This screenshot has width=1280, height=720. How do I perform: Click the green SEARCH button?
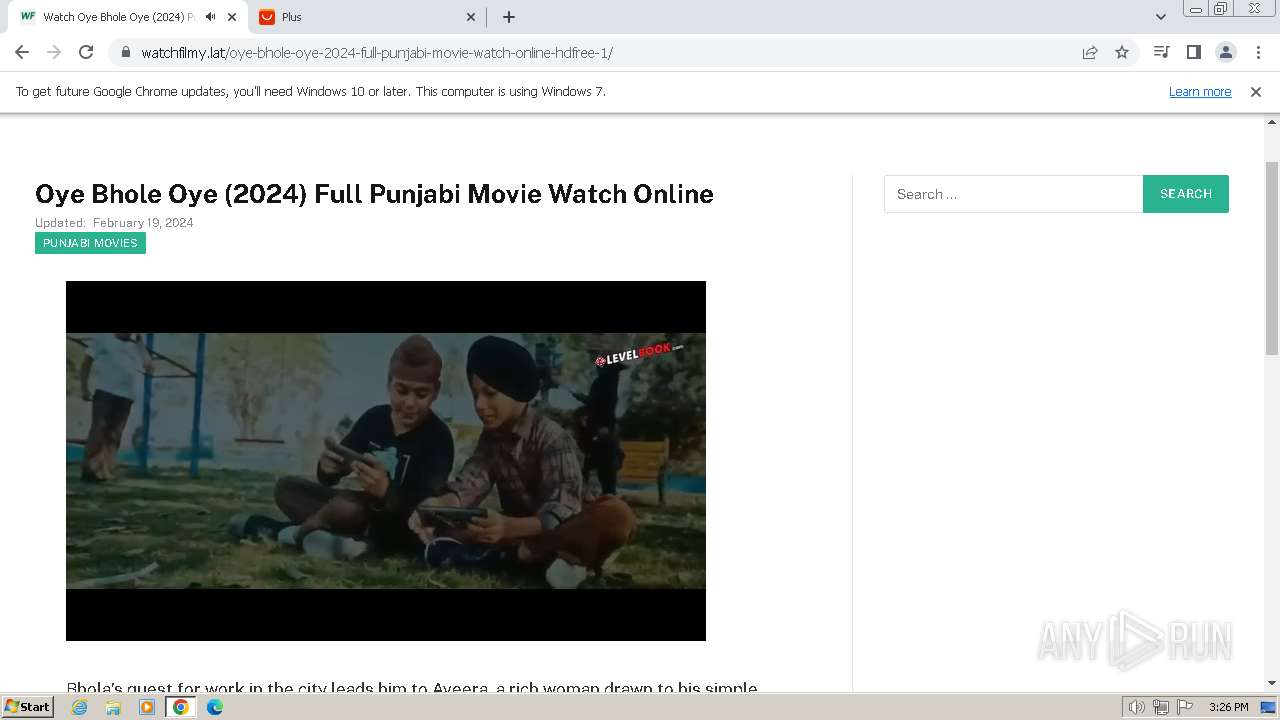pos(1186,194)
